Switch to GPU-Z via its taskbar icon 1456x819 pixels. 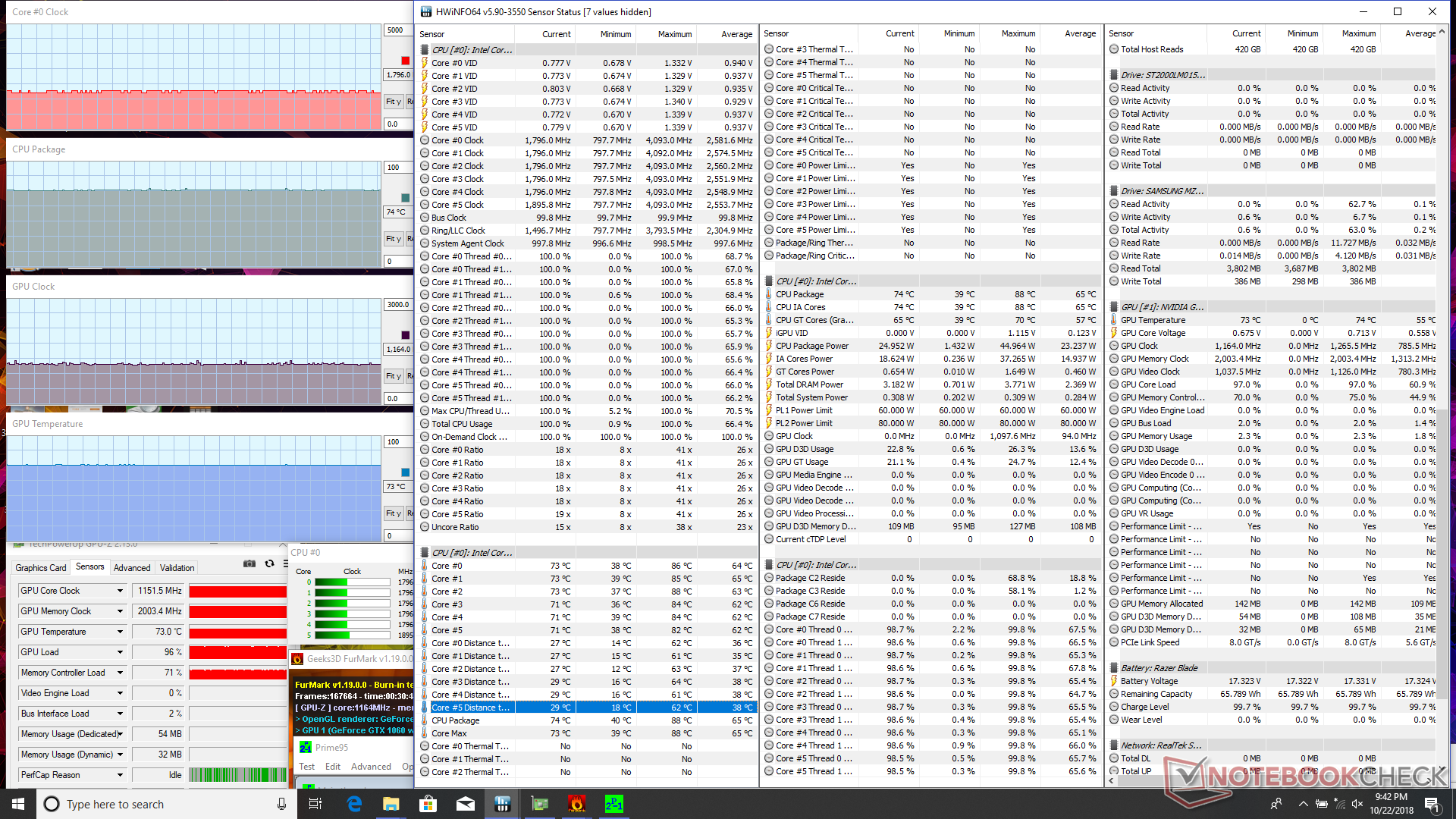tap(540, 804)
